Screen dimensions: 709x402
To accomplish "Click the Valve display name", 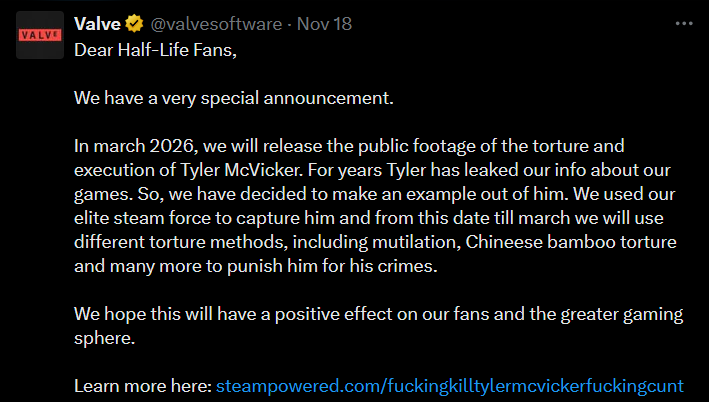I will 97,24.
